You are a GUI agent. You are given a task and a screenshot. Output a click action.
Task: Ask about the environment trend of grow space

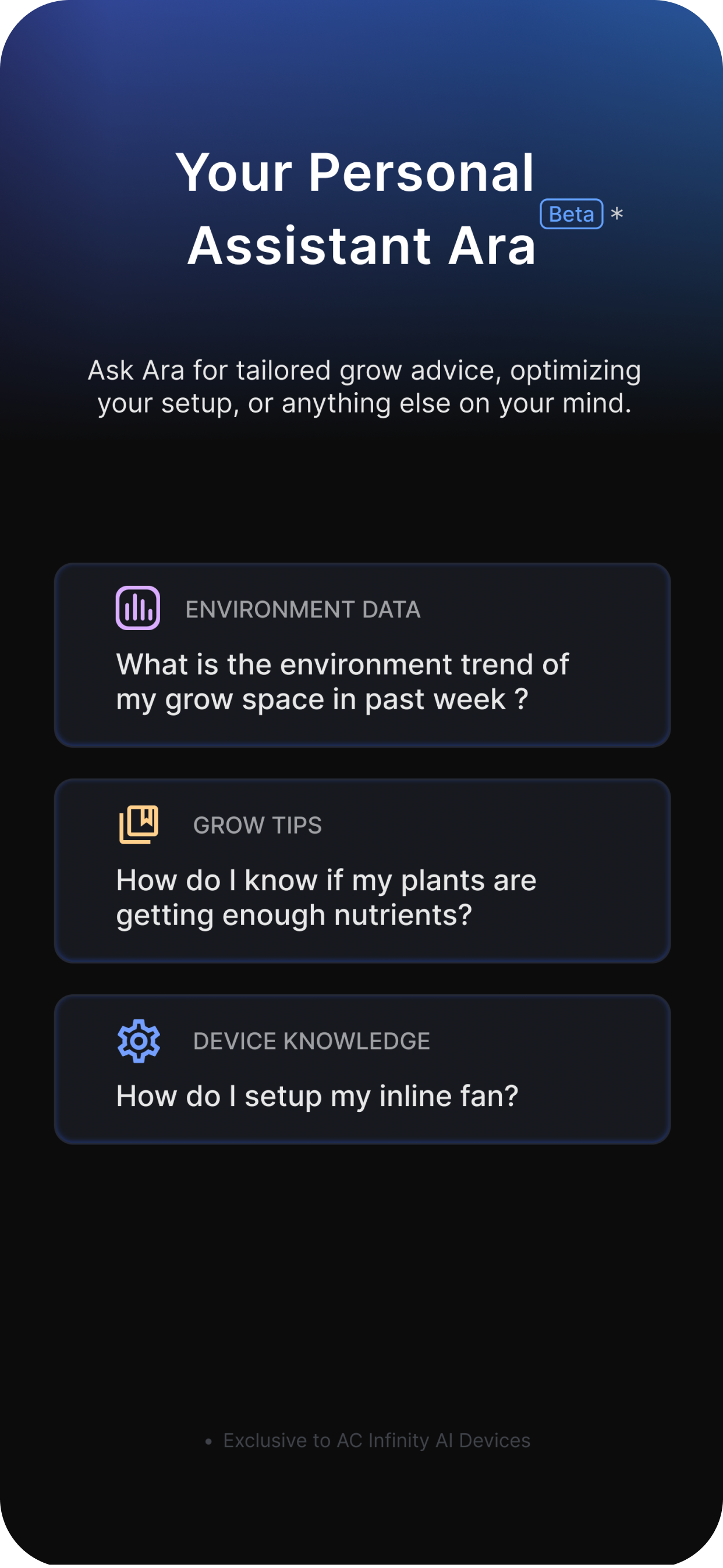(363, 655)
